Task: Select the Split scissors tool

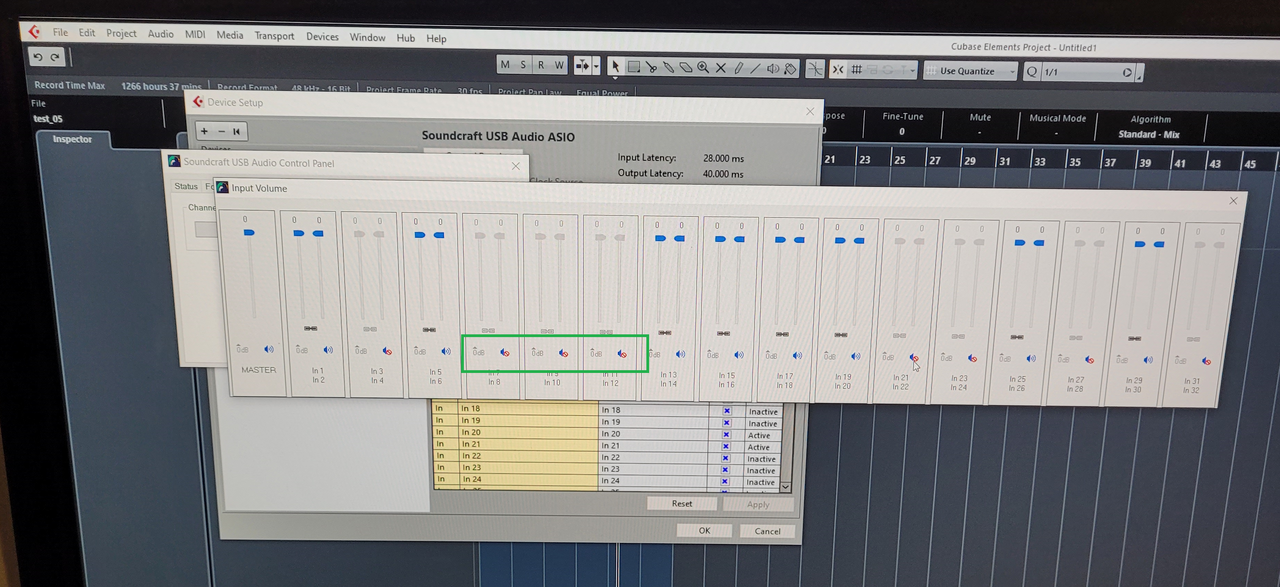Action: pyautogui.click(x=651, y=67)
